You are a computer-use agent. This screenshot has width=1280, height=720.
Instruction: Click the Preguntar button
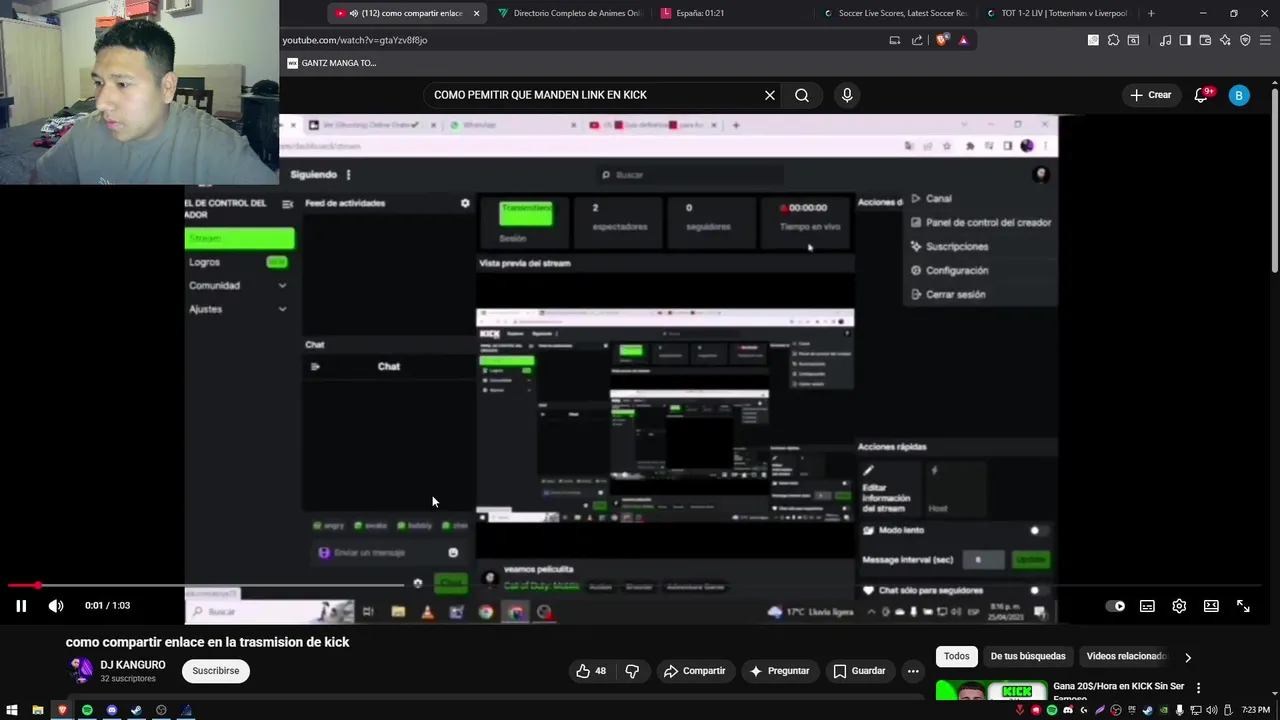coord(779,671)
